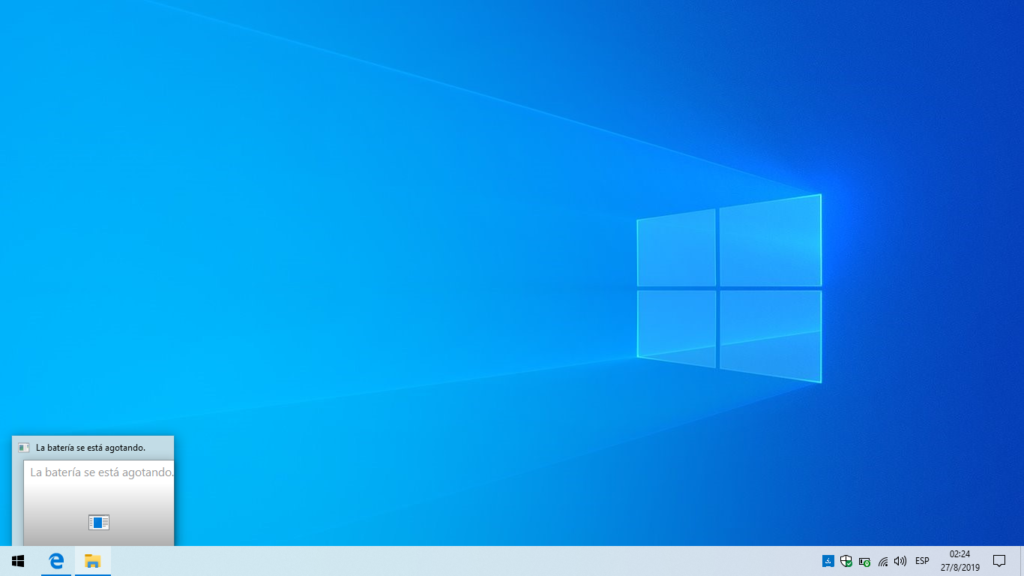Mute sound via the speaker tray icon
This screenshot has height=576, width=1024.
point(901,561)
